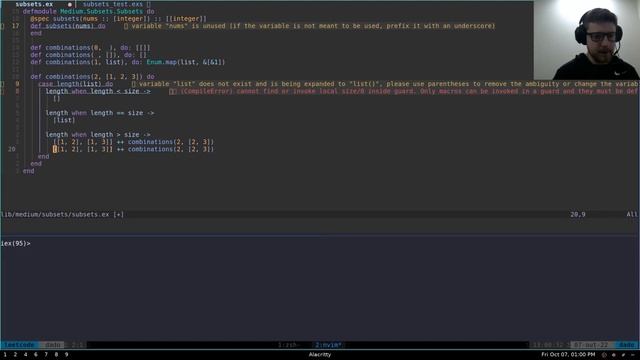
Task: Select tmux window 1:zsh in status bar
Action: [x=288, y=345]
